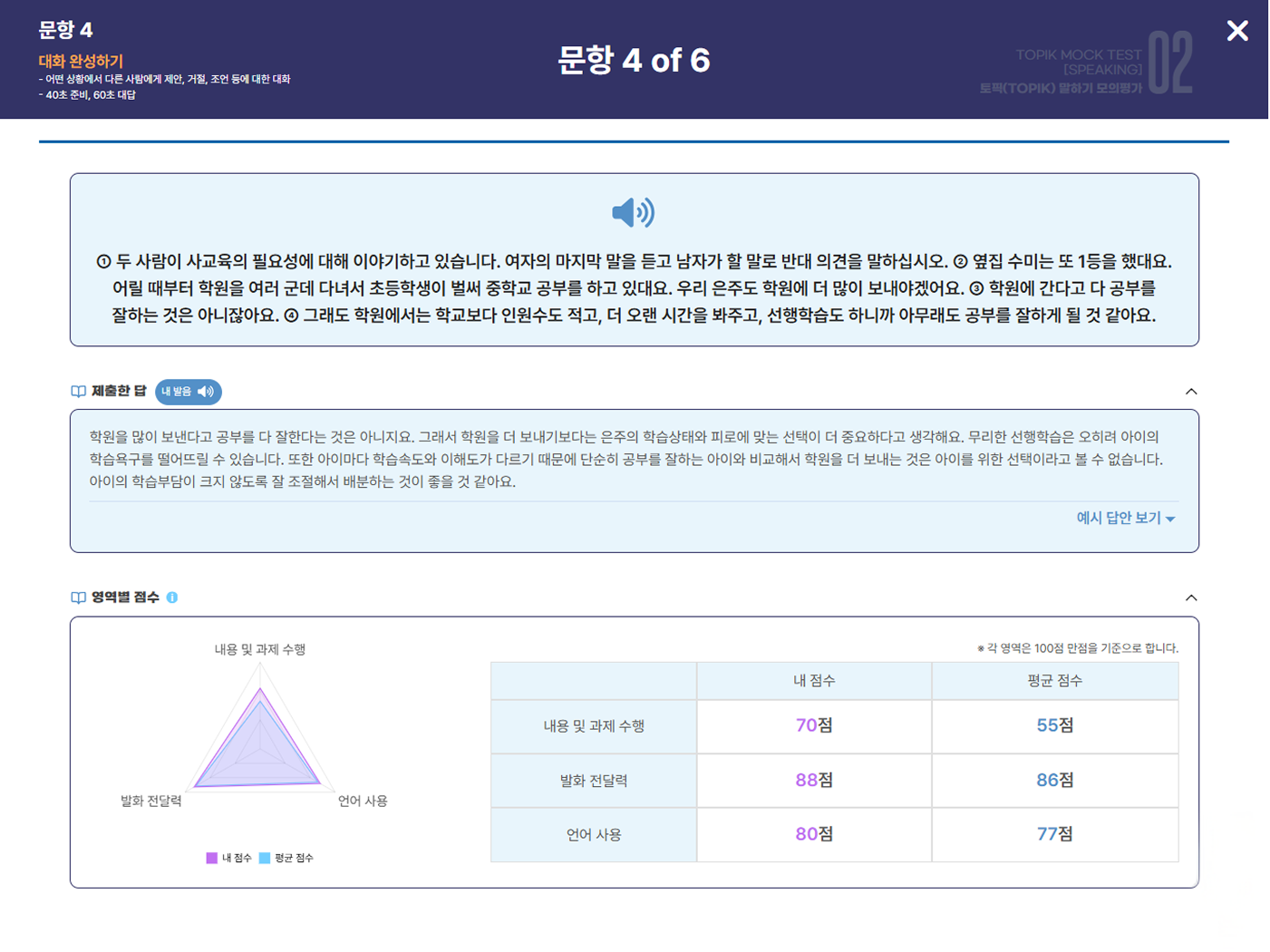Click the 100점 만점 note above table

point(1078,647)
